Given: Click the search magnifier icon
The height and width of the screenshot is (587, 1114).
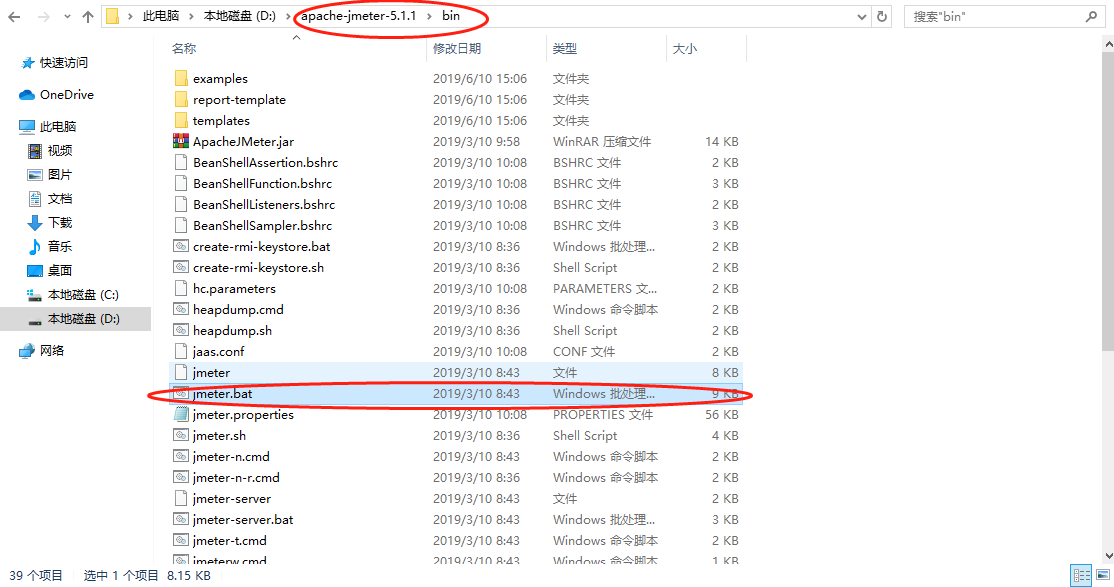Looking at the screenshot, I should click(1091, 16).
